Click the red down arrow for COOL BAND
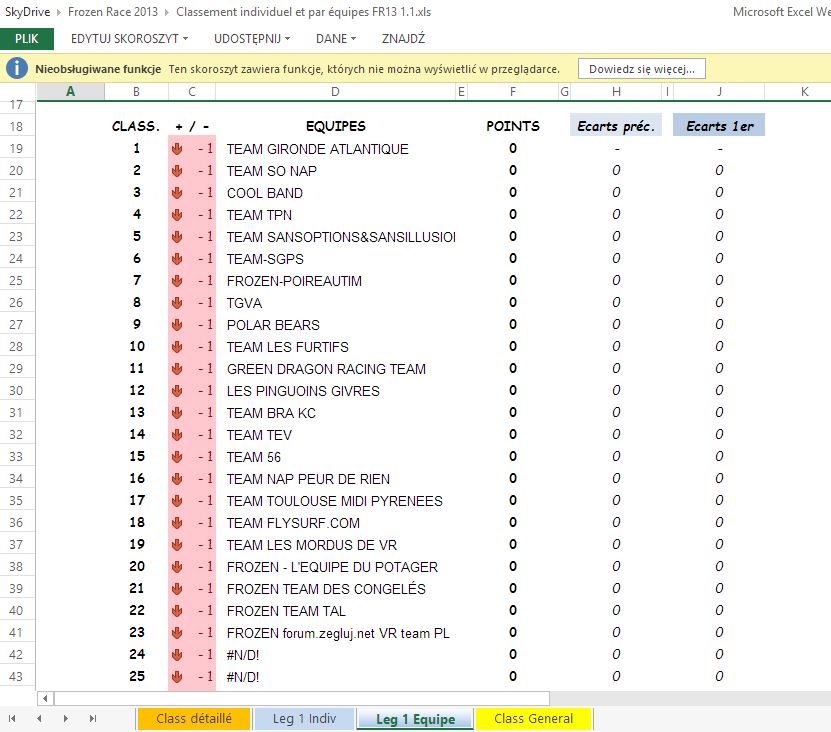Viewport: 831px width, 732px height. [177, 193]
